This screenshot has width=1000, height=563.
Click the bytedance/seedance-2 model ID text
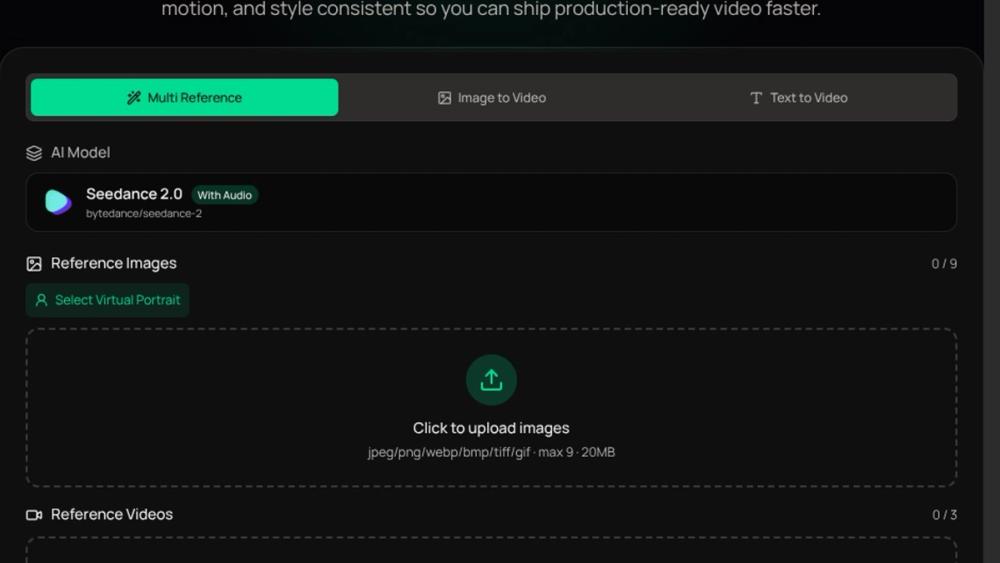click(144, 214)
